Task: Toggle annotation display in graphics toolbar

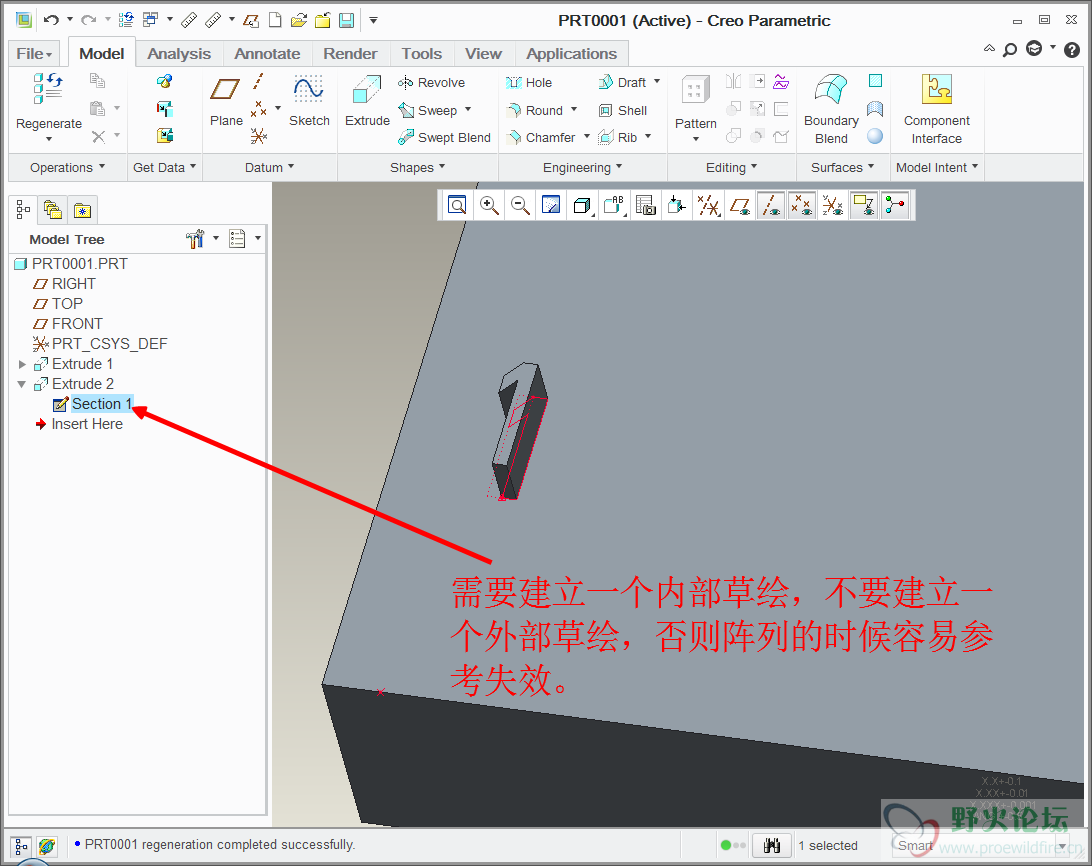Action: [x=864, y=206]
